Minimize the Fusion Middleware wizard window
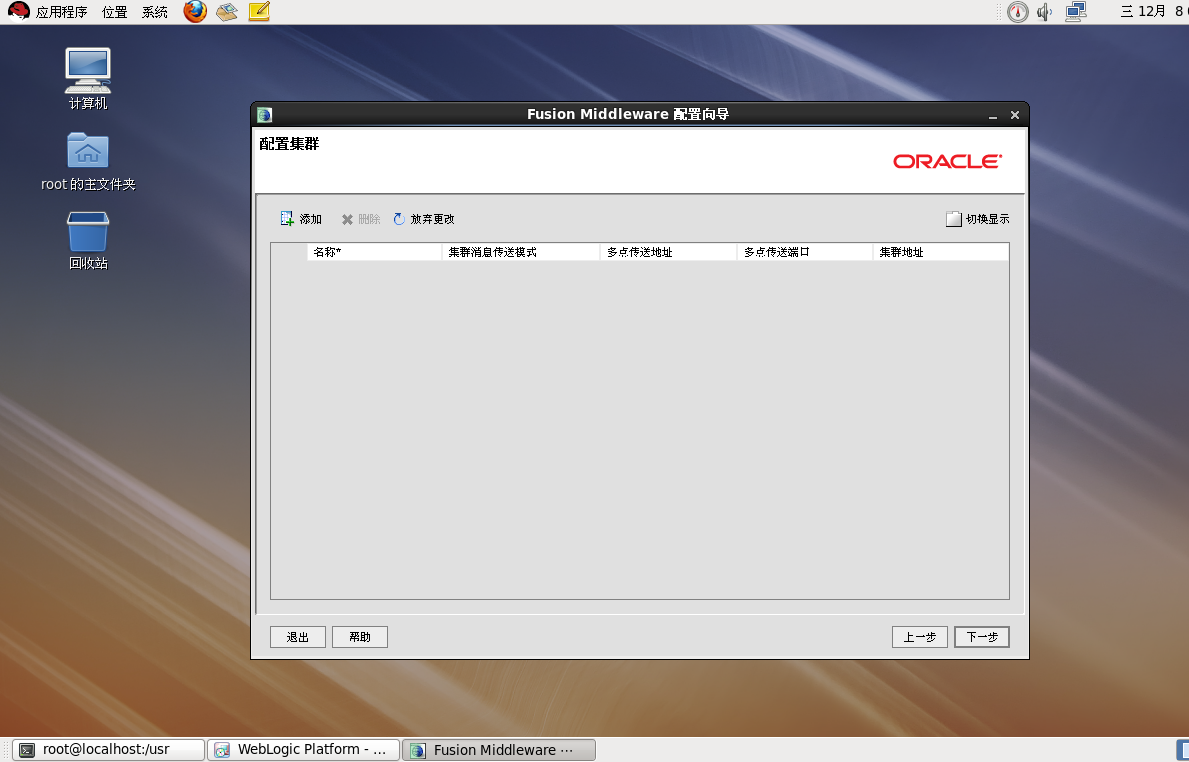 [993, 115]
